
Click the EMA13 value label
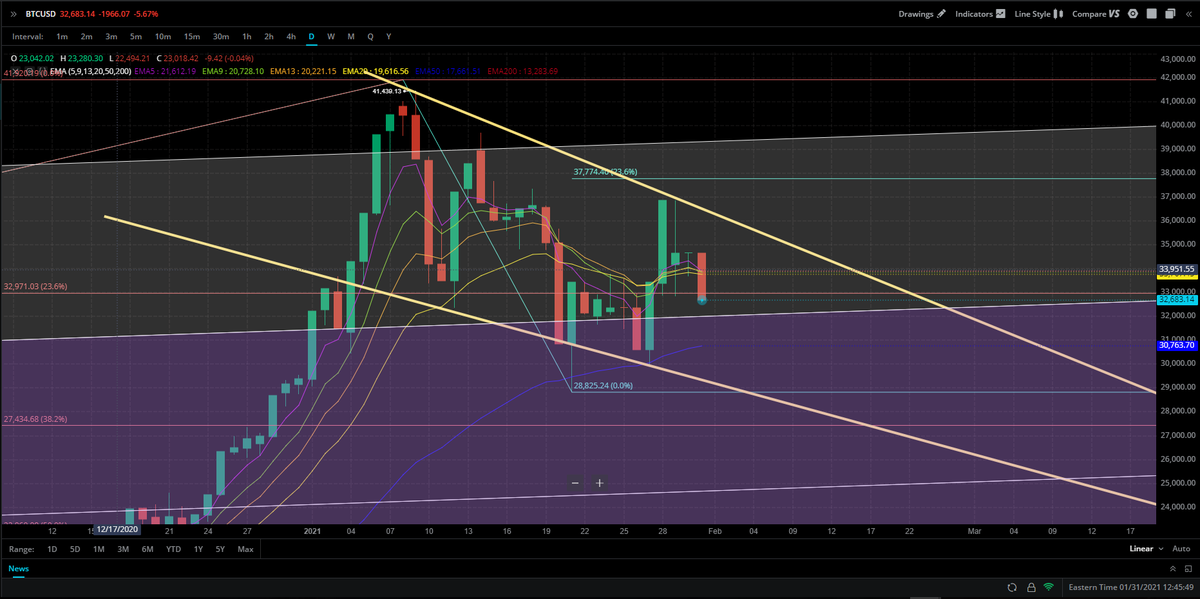303,71
